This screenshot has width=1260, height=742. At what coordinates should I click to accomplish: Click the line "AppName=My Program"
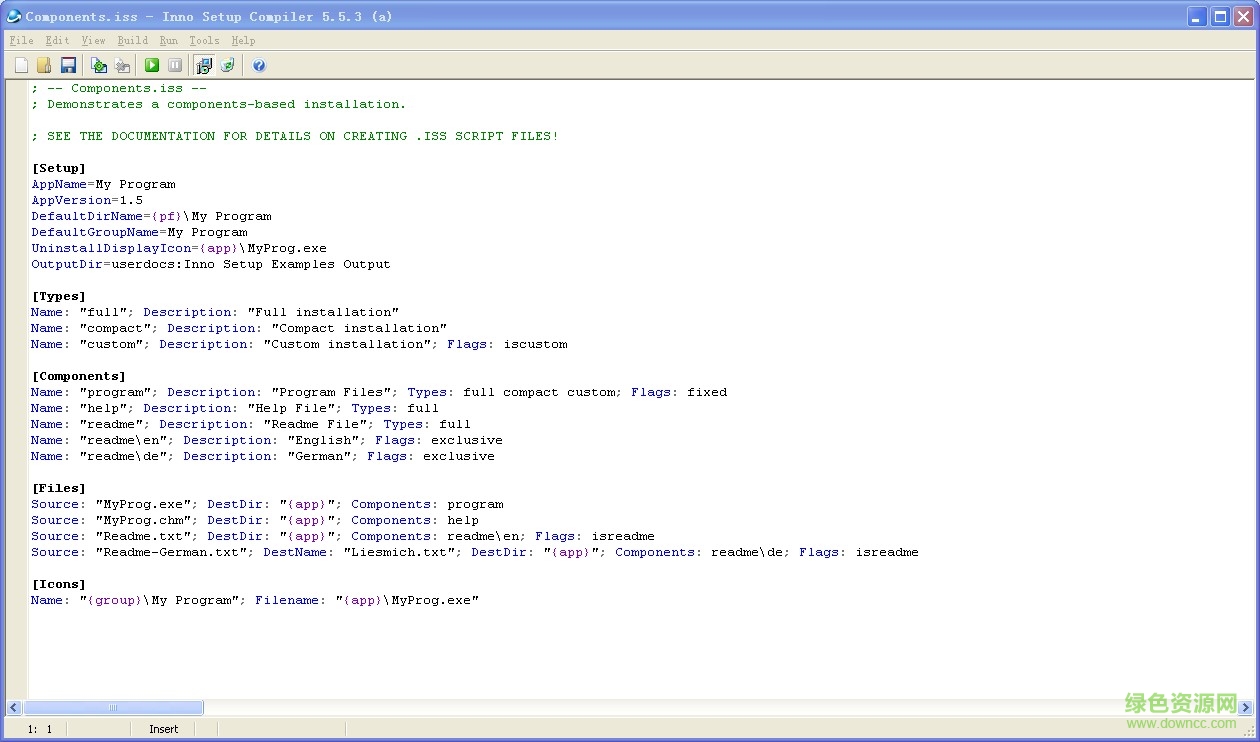(103, 184)
